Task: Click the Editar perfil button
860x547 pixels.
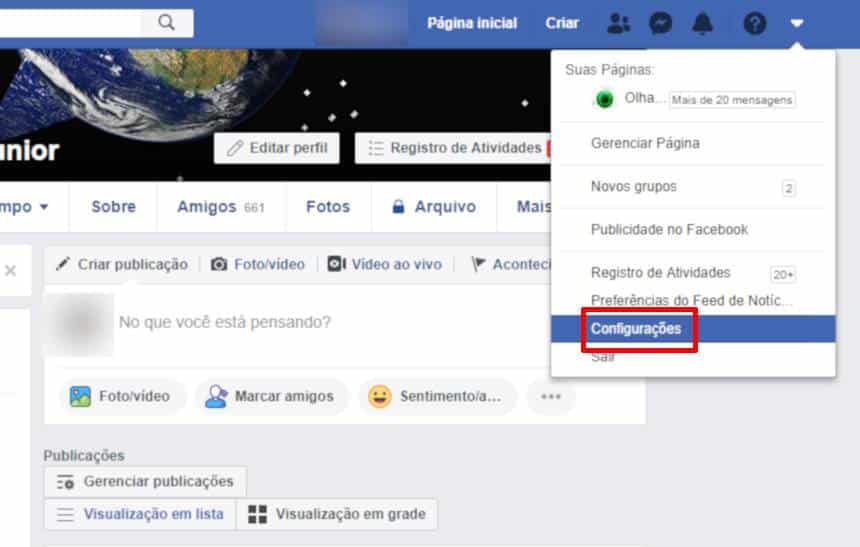Action: click(276, 148)
